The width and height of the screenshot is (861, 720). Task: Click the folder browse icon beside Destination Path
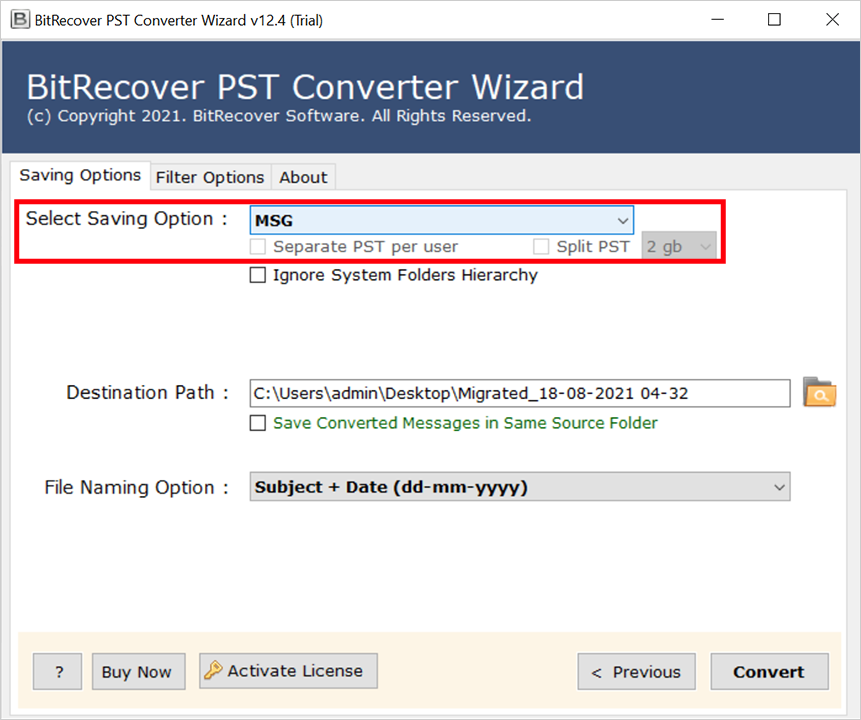[819, 393]
